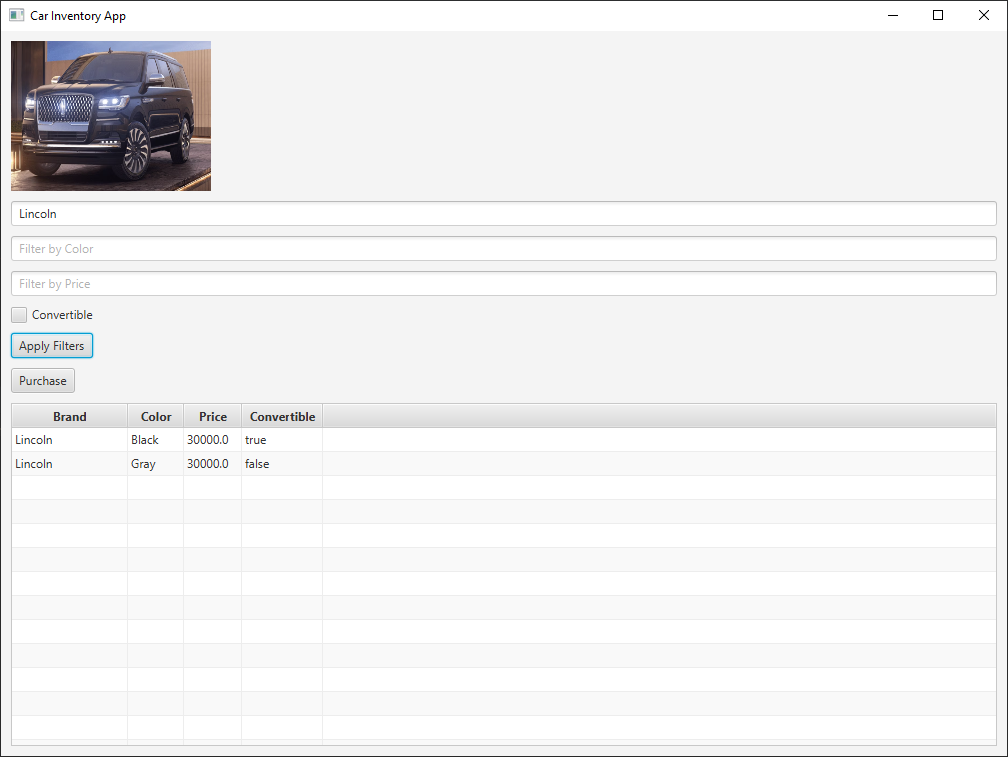Click the car photo thumbnail
Screen dimensions: 1008x757
(110, 115)
